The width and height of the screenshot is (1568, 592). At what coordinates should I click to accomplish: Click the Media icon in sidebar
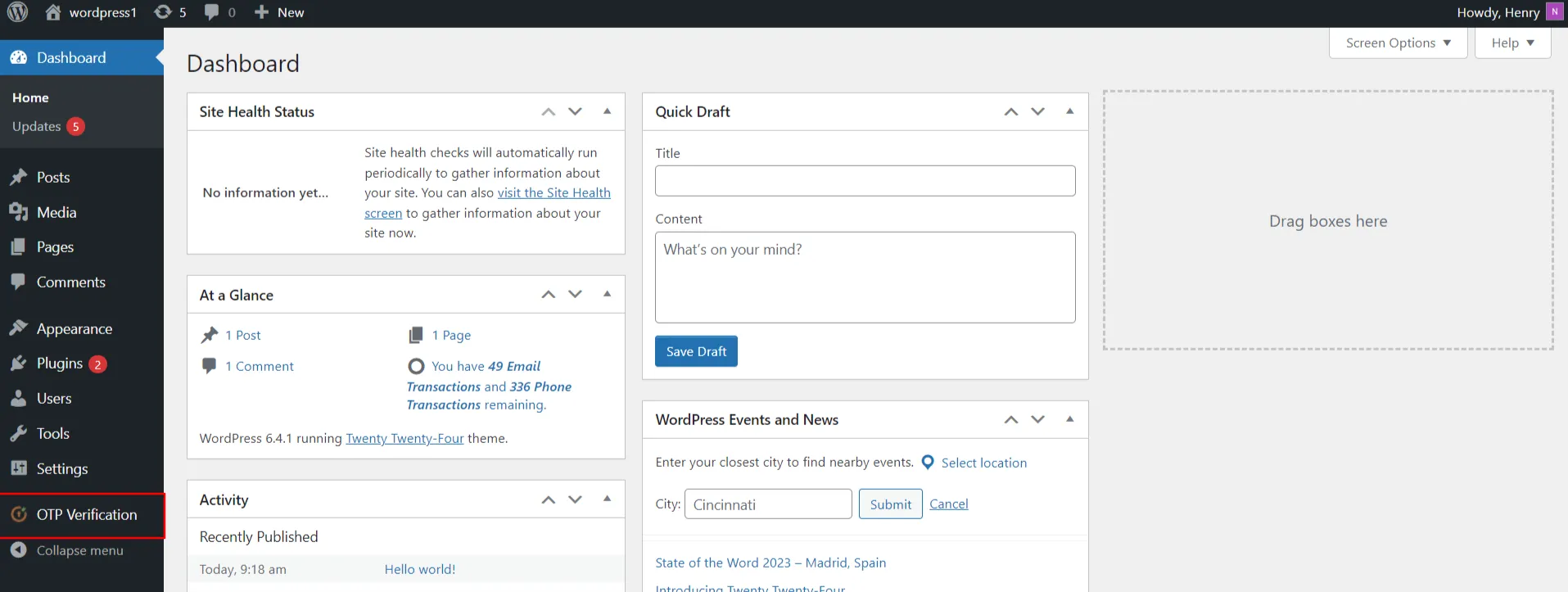(18, 212)
